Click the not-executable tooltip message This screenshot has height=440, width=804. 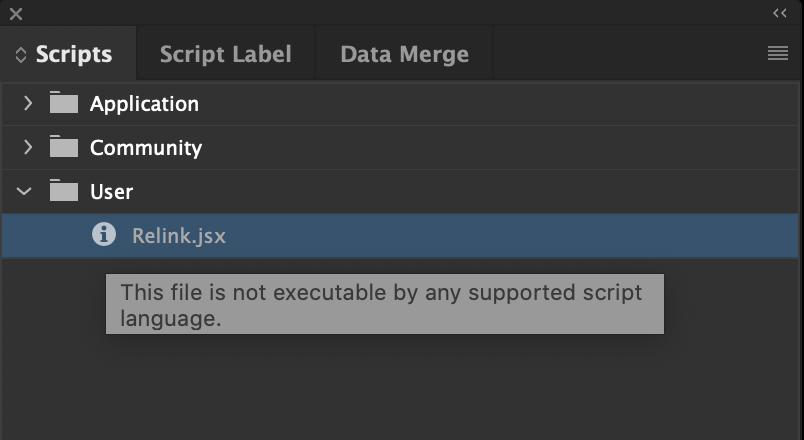pos(384,305)
